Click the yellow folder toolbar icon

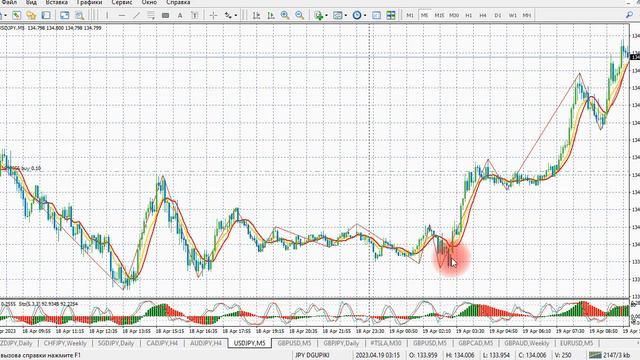[31, 16]
